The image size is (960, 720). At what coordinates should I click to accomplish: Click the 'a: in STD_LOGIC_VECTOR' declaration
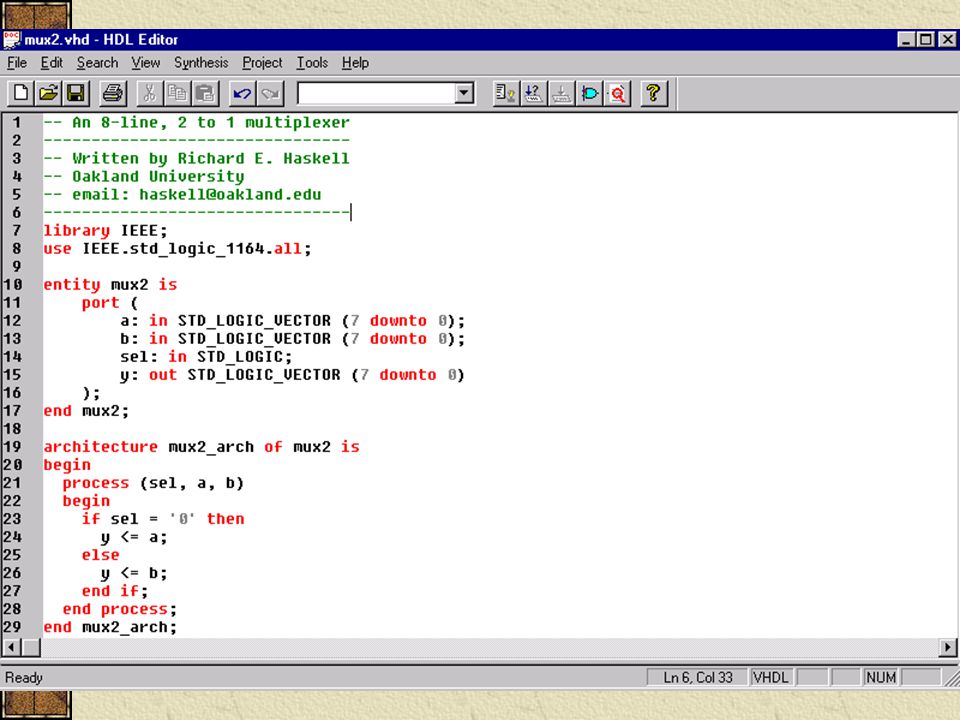point(293,321)
